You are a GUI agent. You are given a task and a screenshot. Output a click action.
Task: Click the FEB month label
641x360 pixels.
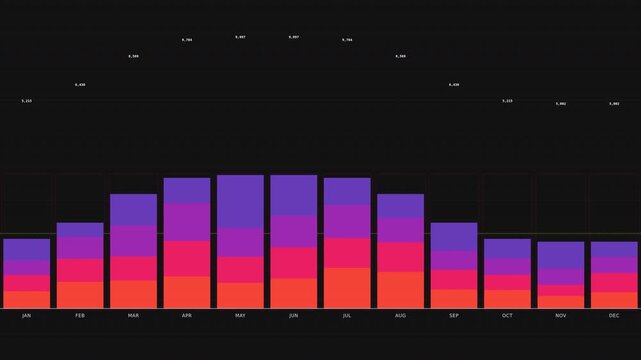click(80, 315)
